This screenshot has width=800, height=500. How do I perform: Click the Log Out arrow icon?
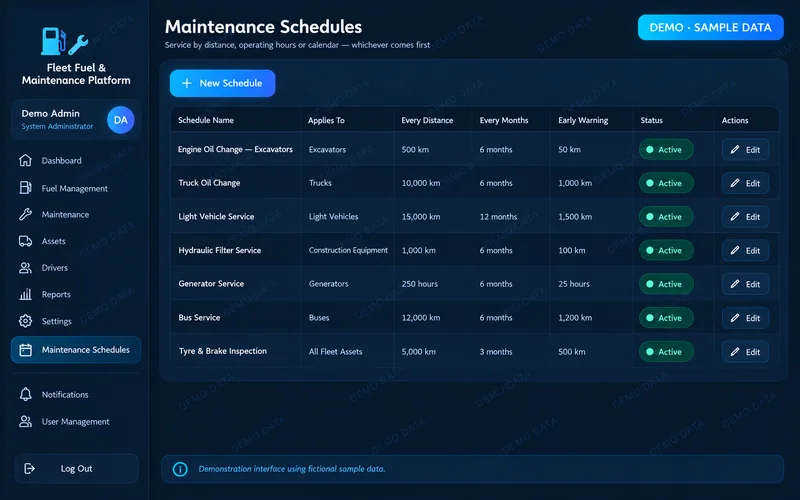tap(30, 468)
